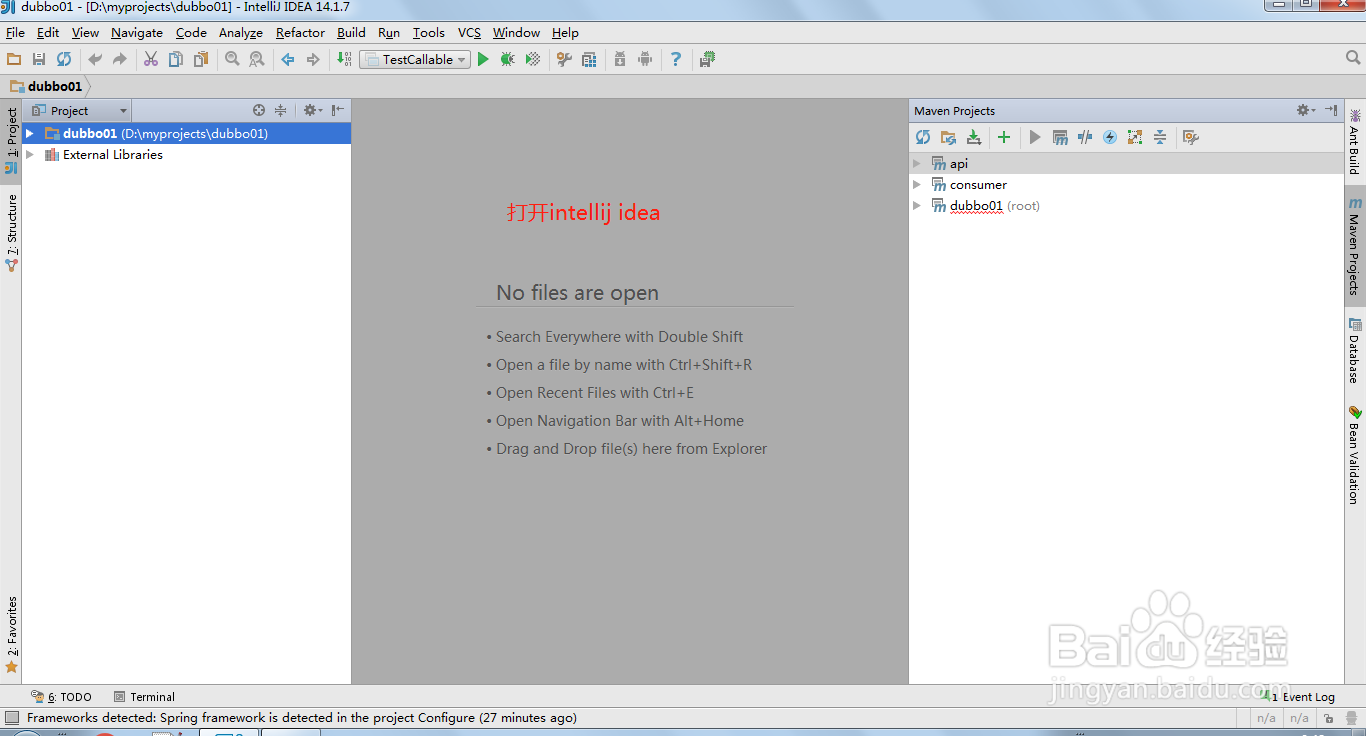Show Maven dependencies diagram icon
This screenshot has width=1366, height=736.
pyautogui.click(x=1135, y=137)
